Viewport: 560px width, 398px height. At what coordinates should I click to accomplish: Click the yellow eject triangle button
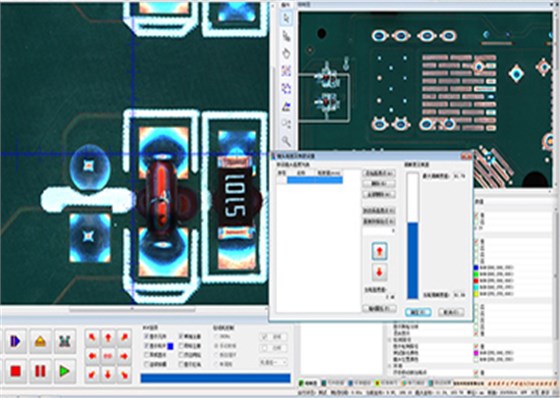pos(40,341)
